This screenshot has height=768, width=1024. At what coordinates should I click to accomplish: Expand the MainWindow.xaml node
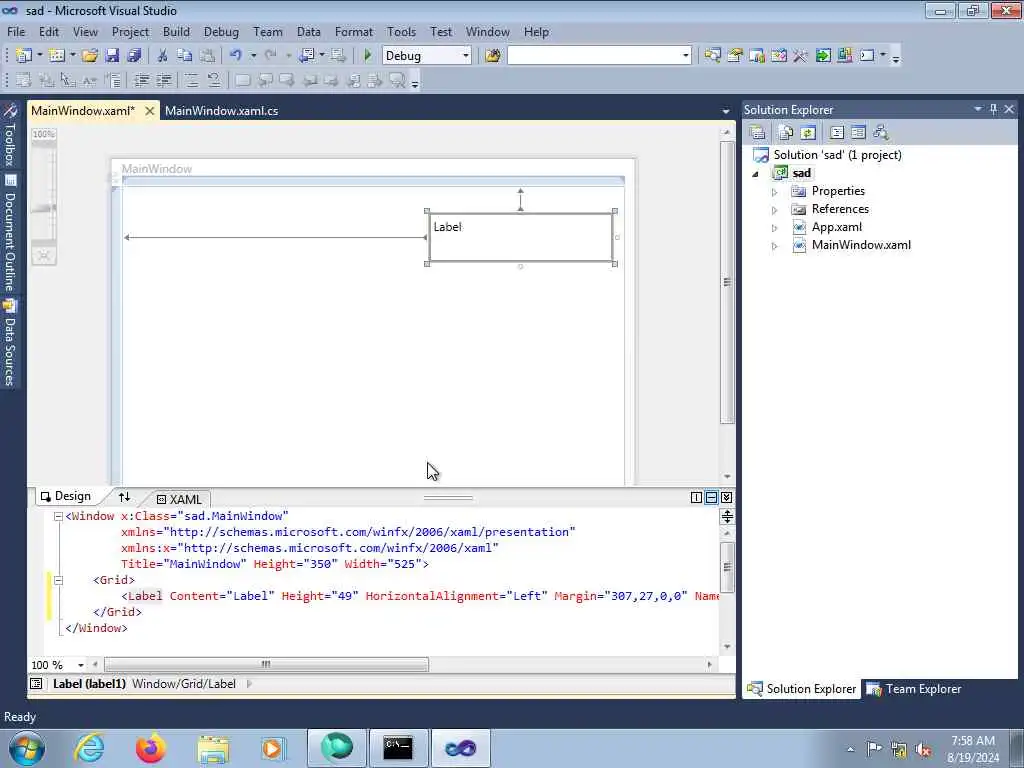[x=775, y=246]
